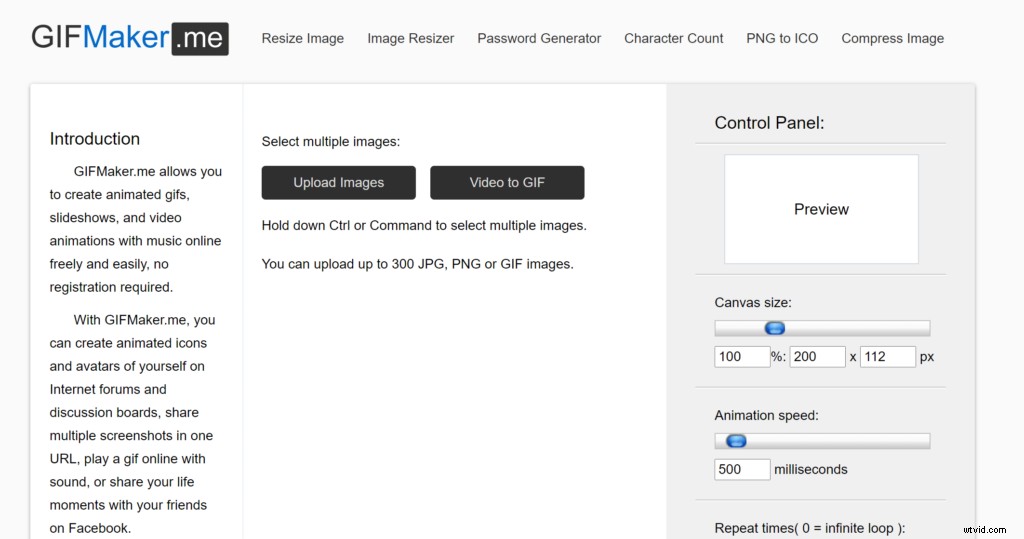Click the Introduction heading
Screen dimensions: 1024x539
point(95,139)
